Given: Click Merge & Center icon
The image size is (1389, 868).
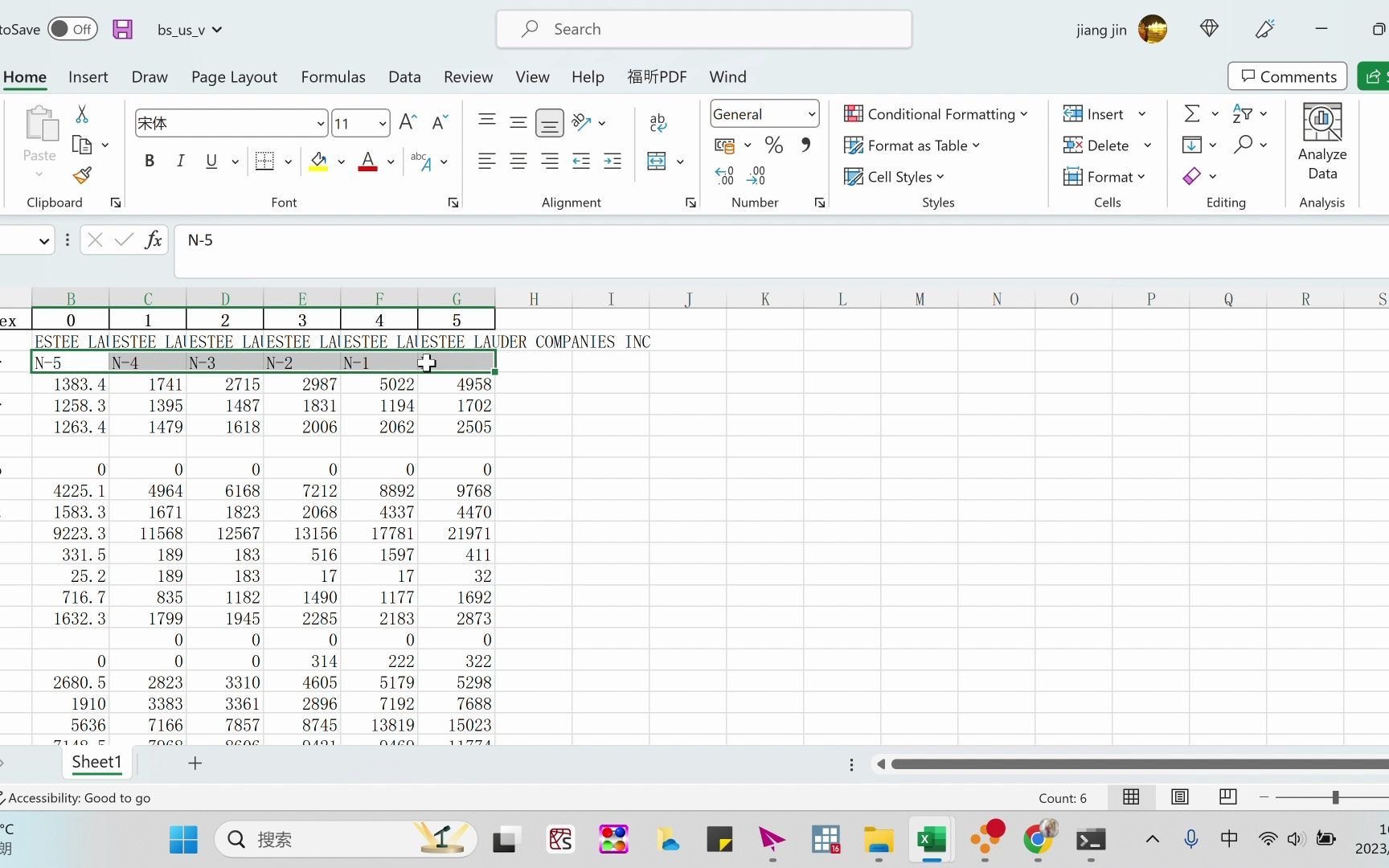Looking at the screenshot, I should (657, 161).
